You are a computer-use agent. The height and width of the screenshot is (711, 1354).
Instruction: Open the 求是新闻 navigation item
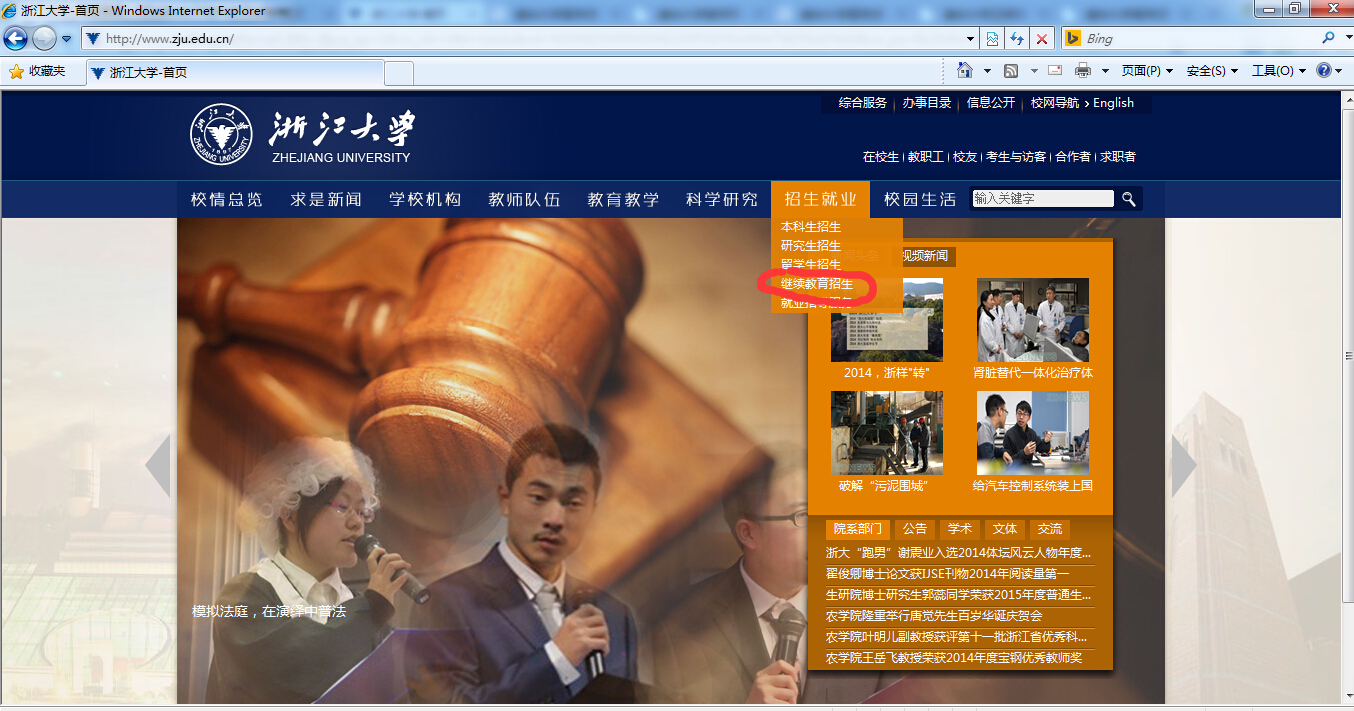click(x=326, y=199)
